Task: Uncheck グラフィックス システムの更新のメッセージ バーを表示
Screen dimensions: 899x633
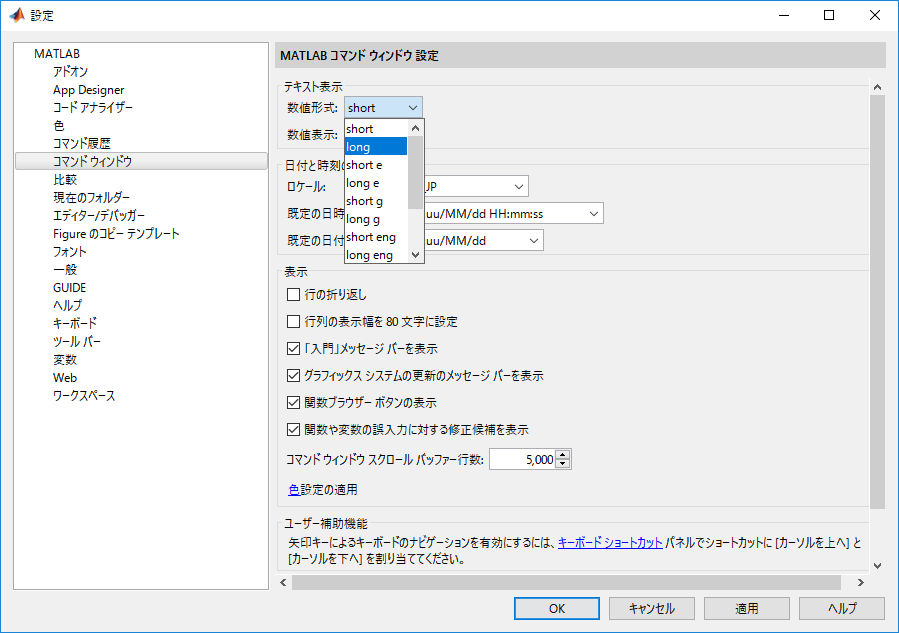Action: tap(294, 376)
